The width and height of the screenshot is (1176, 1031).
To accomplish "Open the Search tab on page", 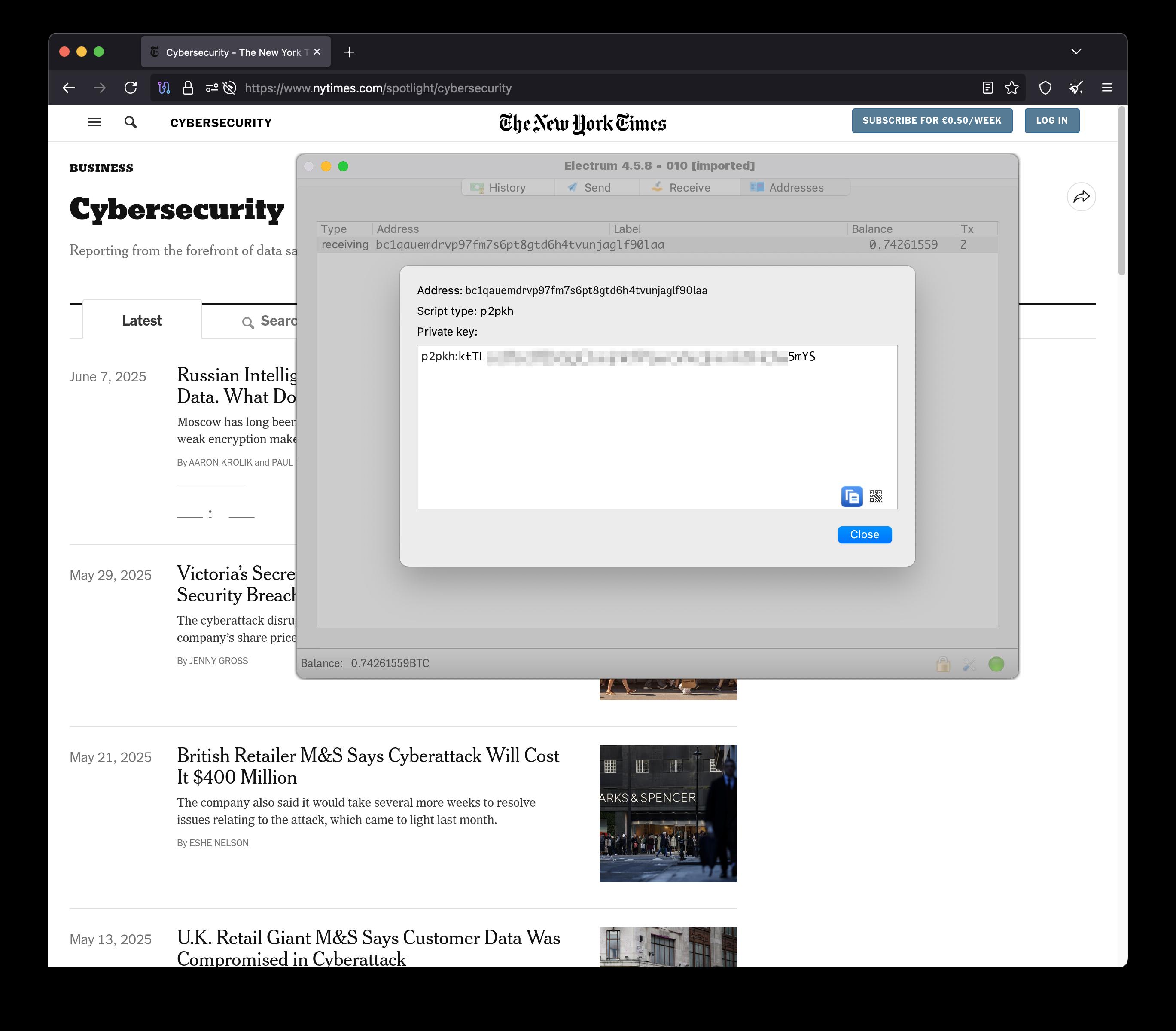I will coord(269,321).
